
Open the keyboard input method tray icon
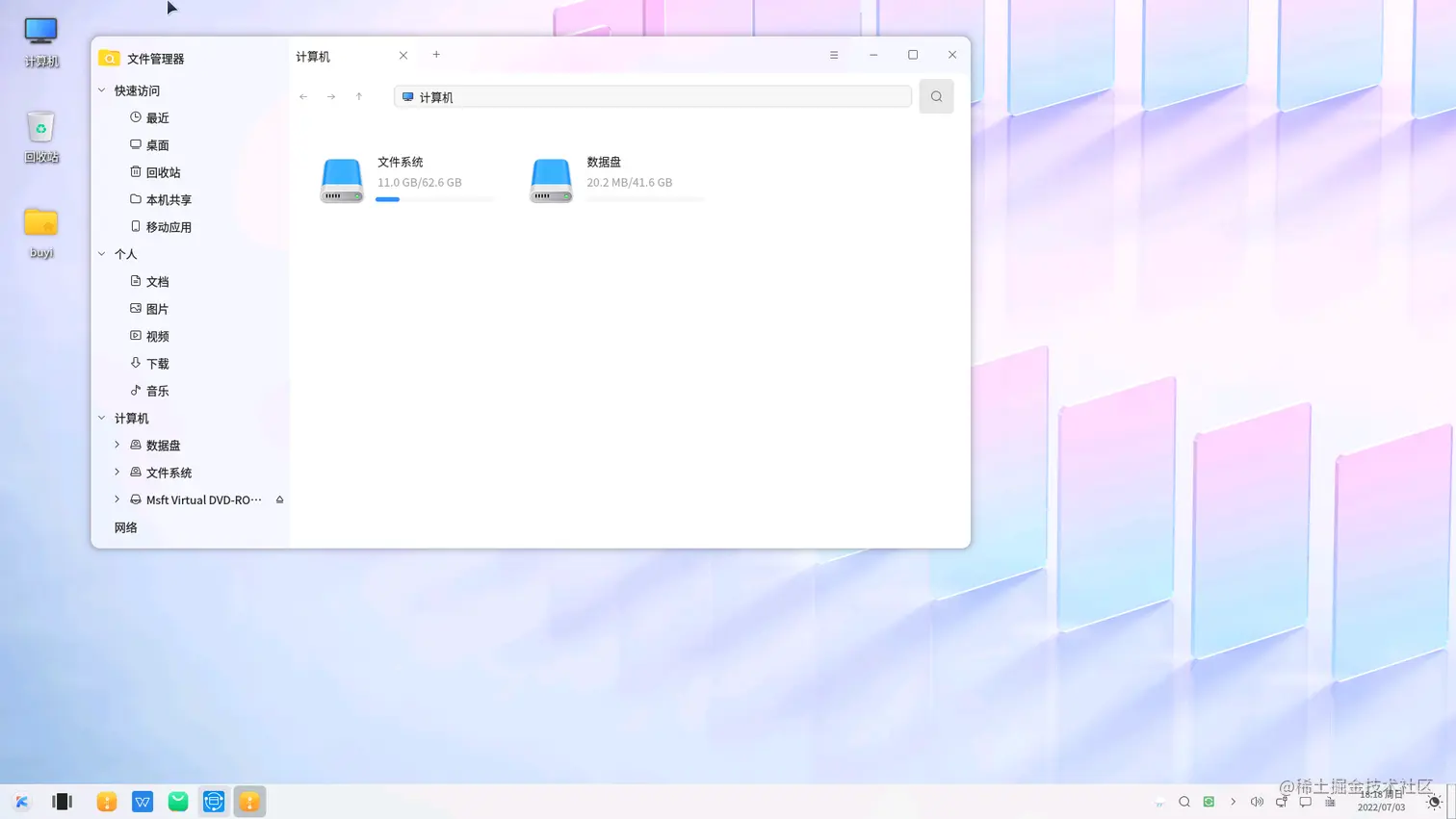(x=1330, y=802)
